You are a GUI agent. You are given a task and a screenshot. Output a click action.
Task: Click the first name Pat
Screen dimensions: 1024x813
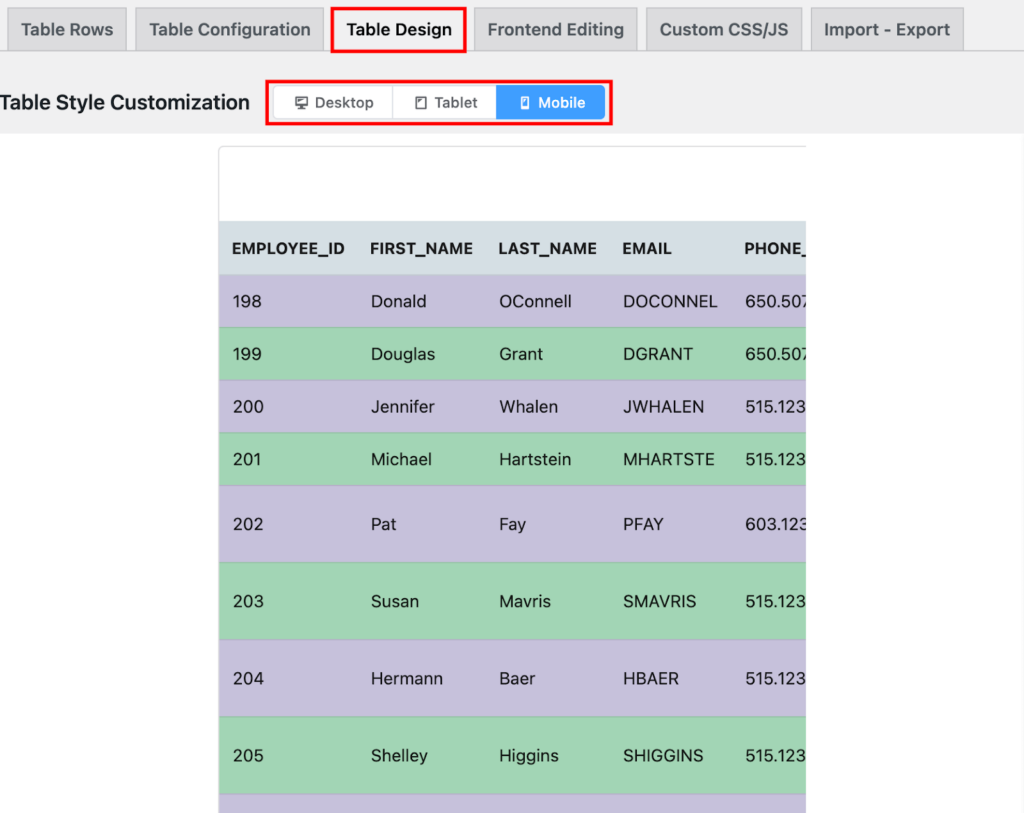pyautogui.click(x=383, y=524)
